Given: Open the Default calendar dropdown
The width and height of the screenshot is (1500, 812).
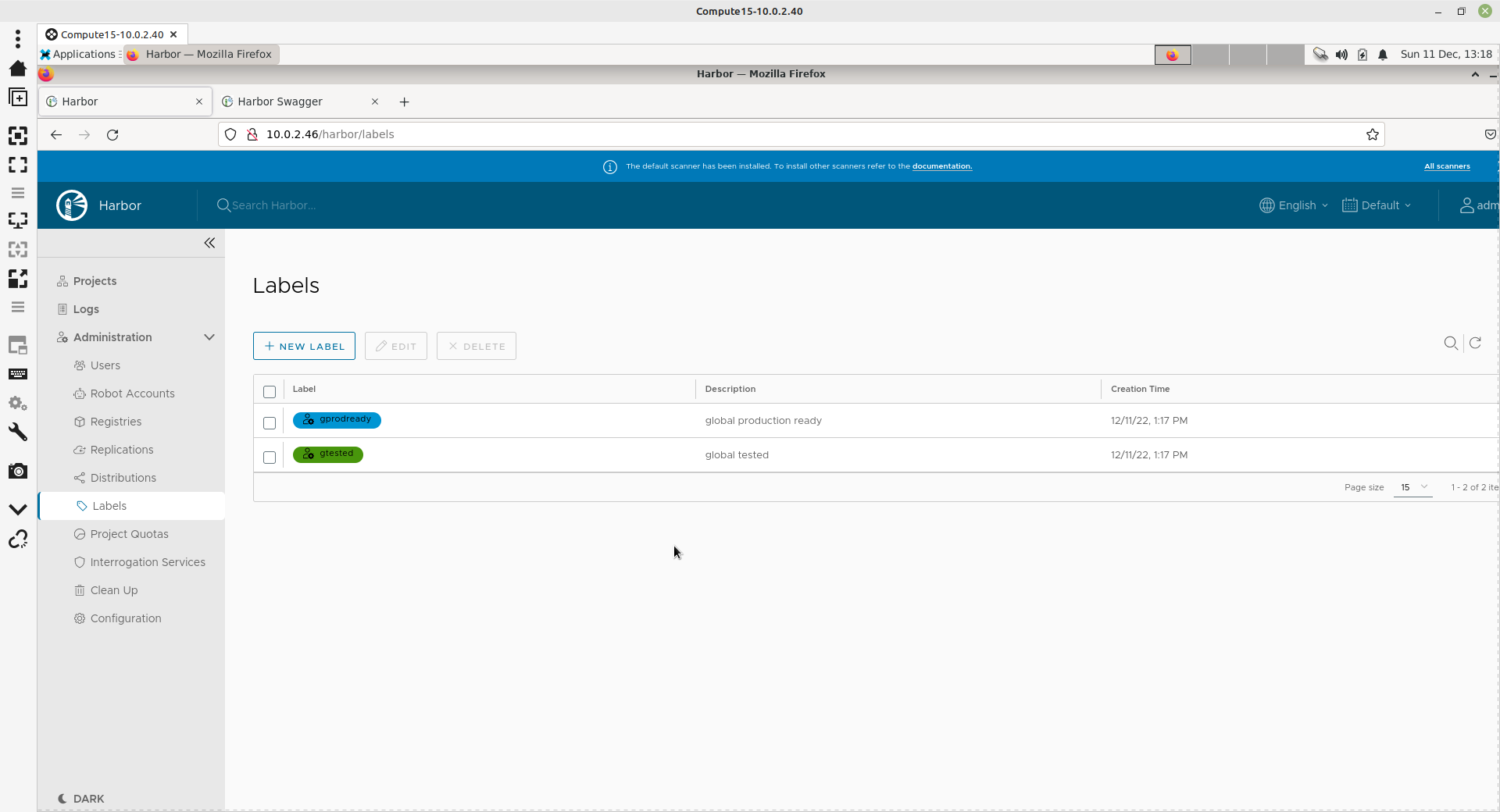Looking at the screenshot, I should tap(1377, 205).
